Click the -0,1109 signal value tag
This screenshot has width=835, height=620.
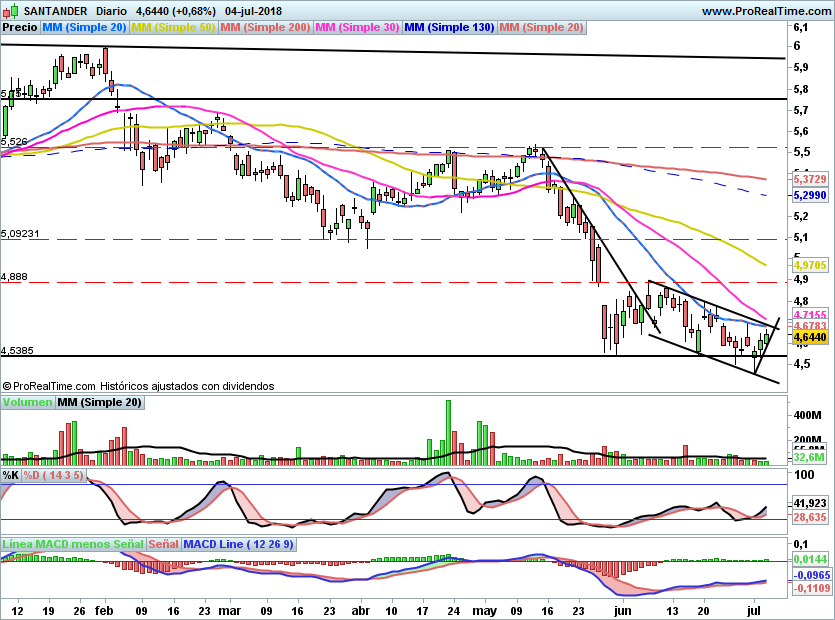pyautogui.click(x=812, y=588)
